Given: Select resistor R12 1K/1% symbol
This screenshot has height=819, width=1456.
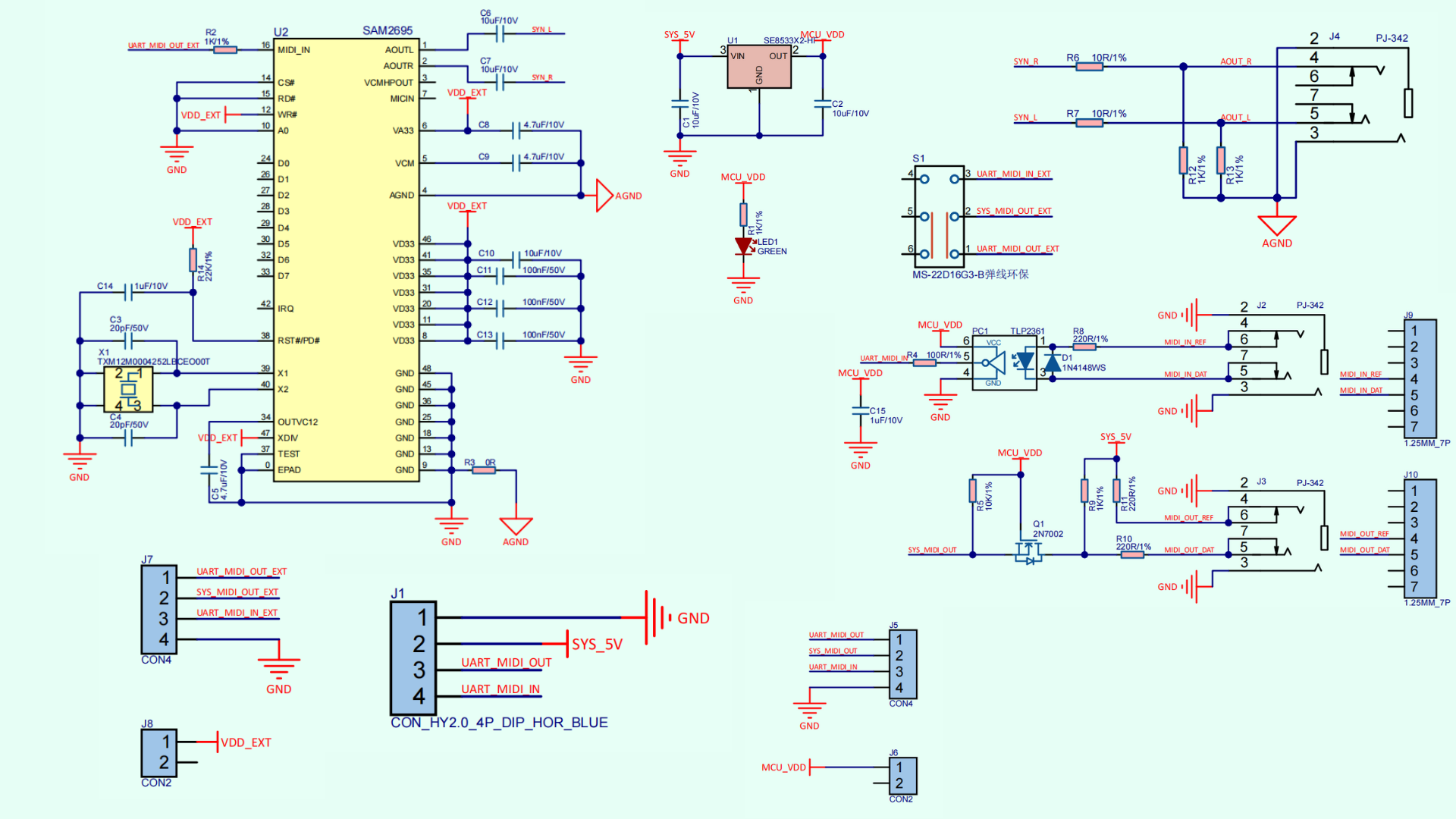Looking at the screenshot, I should 1183,161.
